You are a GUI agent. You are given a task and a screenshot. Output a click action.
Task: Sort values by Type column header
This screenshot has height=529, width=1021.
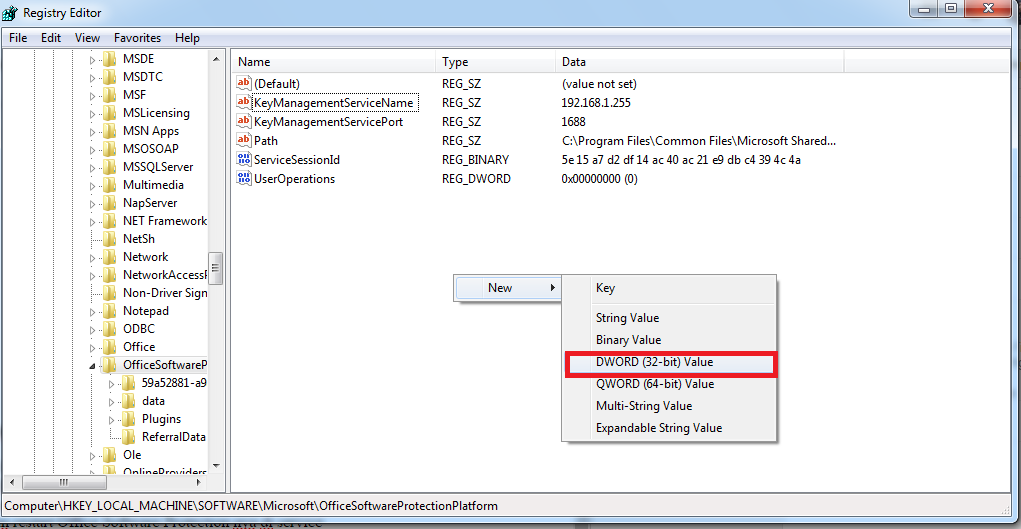click(x=495, y=62)
